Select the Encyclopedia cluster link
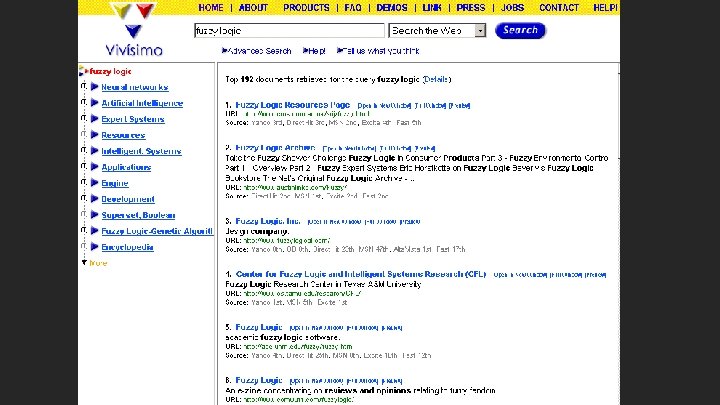The width and height of the screenshot is (720, 405). pos(127,247)
